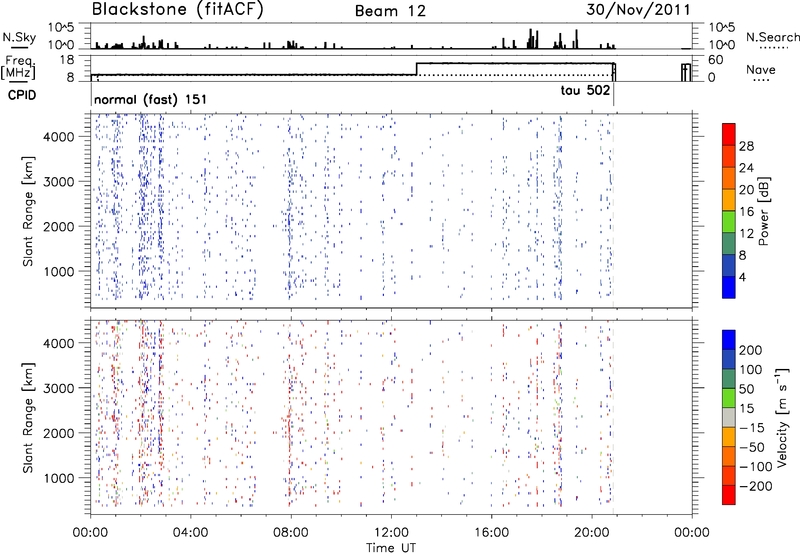800x554 pixels.
Task: Click the velocity panel 'Slant Range [km]' label
Action: [x=28, y=417]
